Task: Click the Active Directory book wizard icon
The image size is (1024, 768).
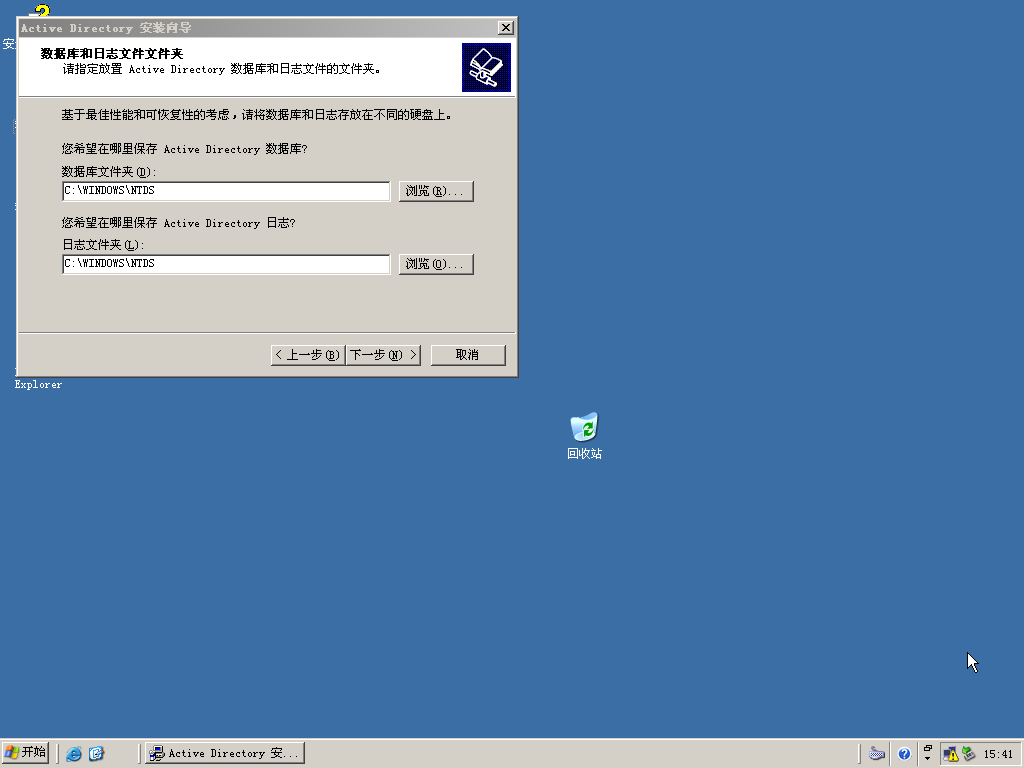Action: pos(487,67)
